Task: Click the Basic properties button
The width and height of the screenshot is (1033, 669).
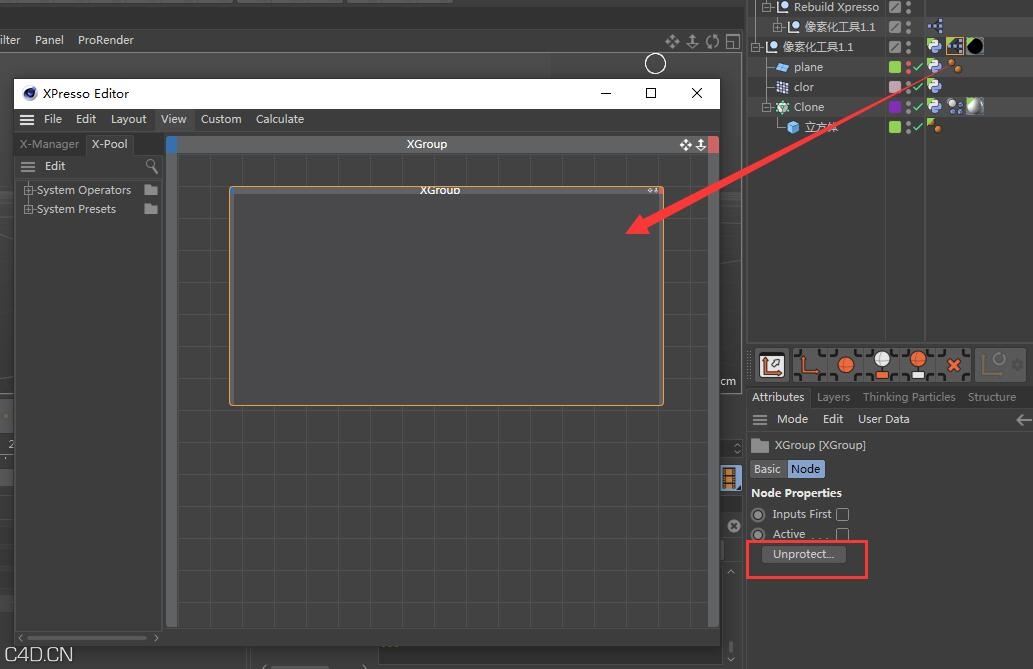Action: [x=767, y=469]
